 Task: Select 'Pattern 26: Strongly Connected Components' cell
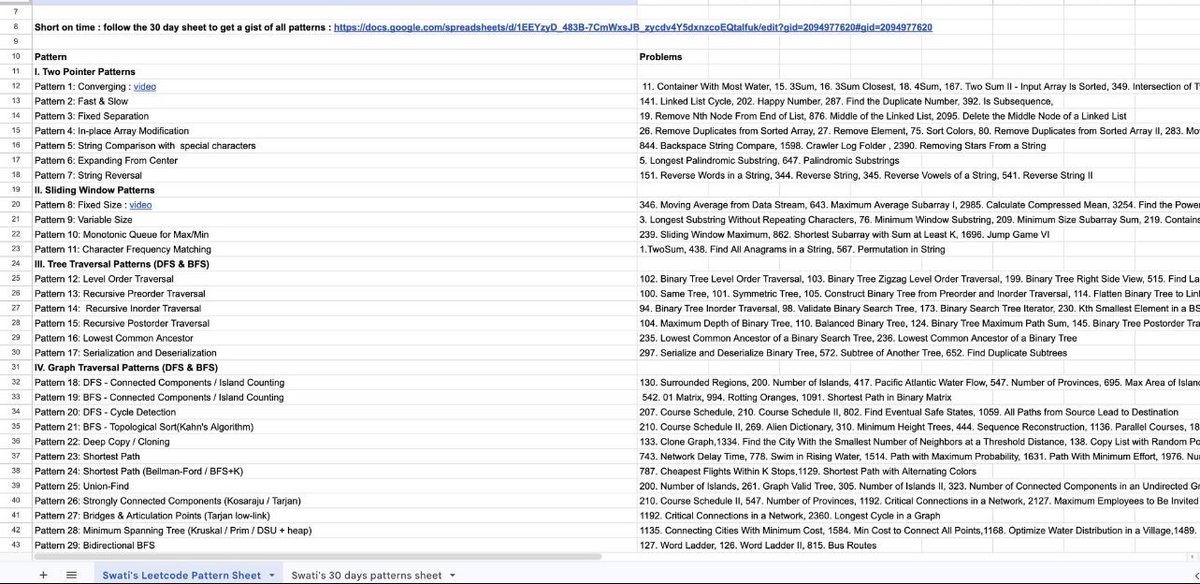[333, 500]
